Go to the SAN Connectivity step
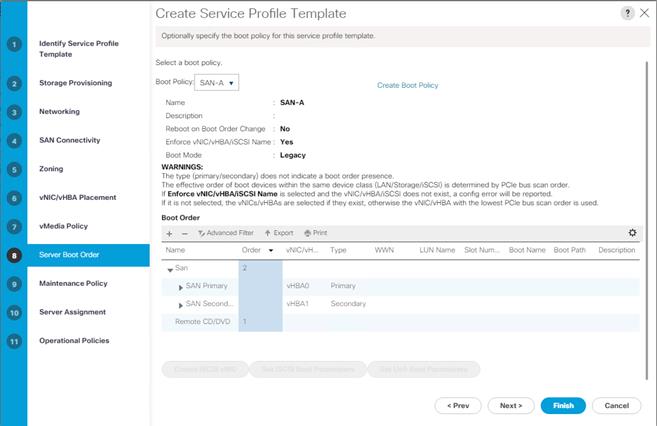The image size is (657, 426). point(69,140)
